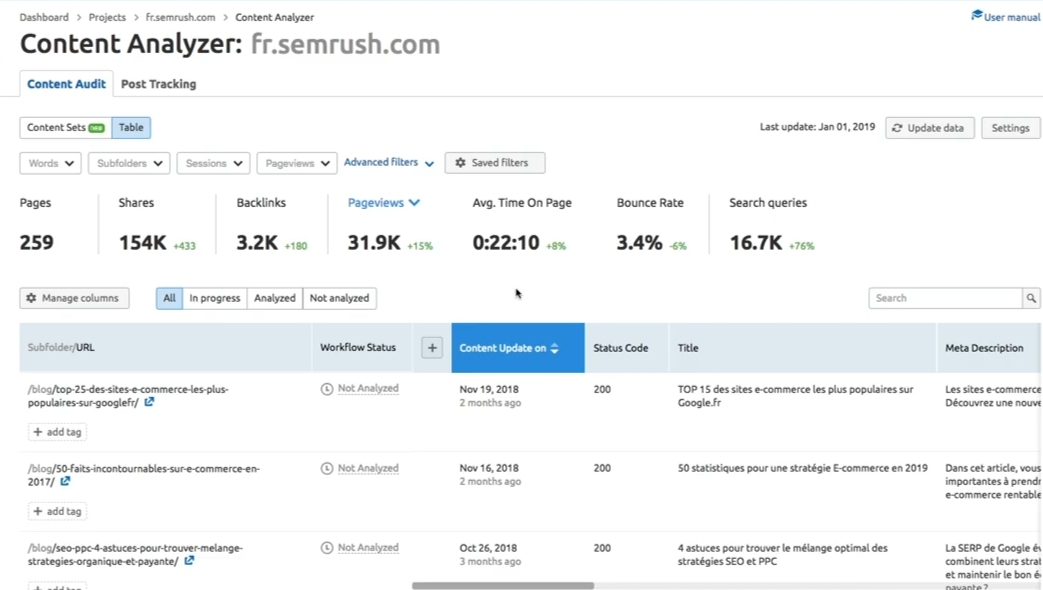Open Not Analyzed status for 50-faits row

pyautogui.click(x=368, y=468)
